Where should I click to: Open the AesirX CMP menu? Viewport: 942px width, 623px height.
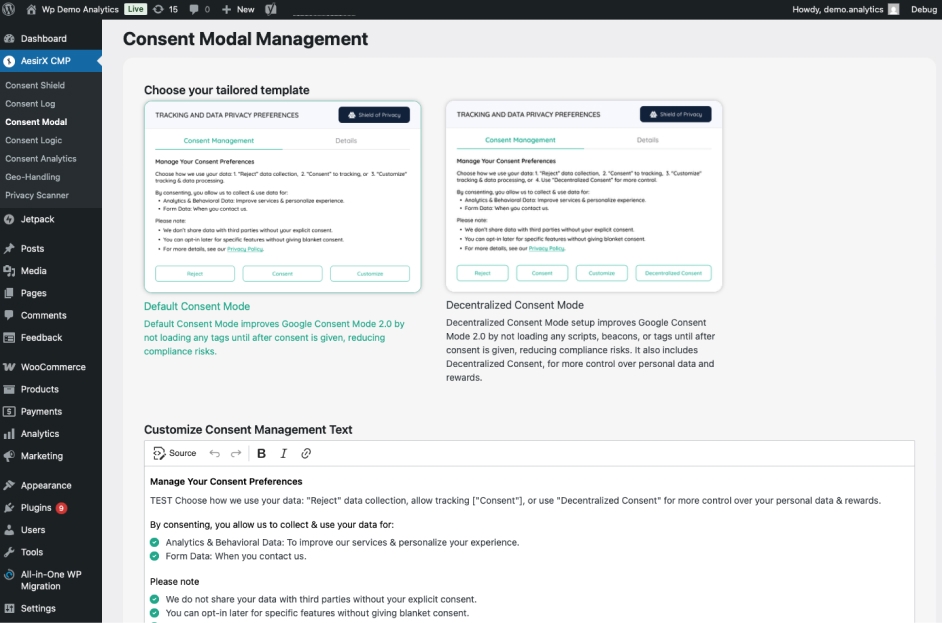46,61
